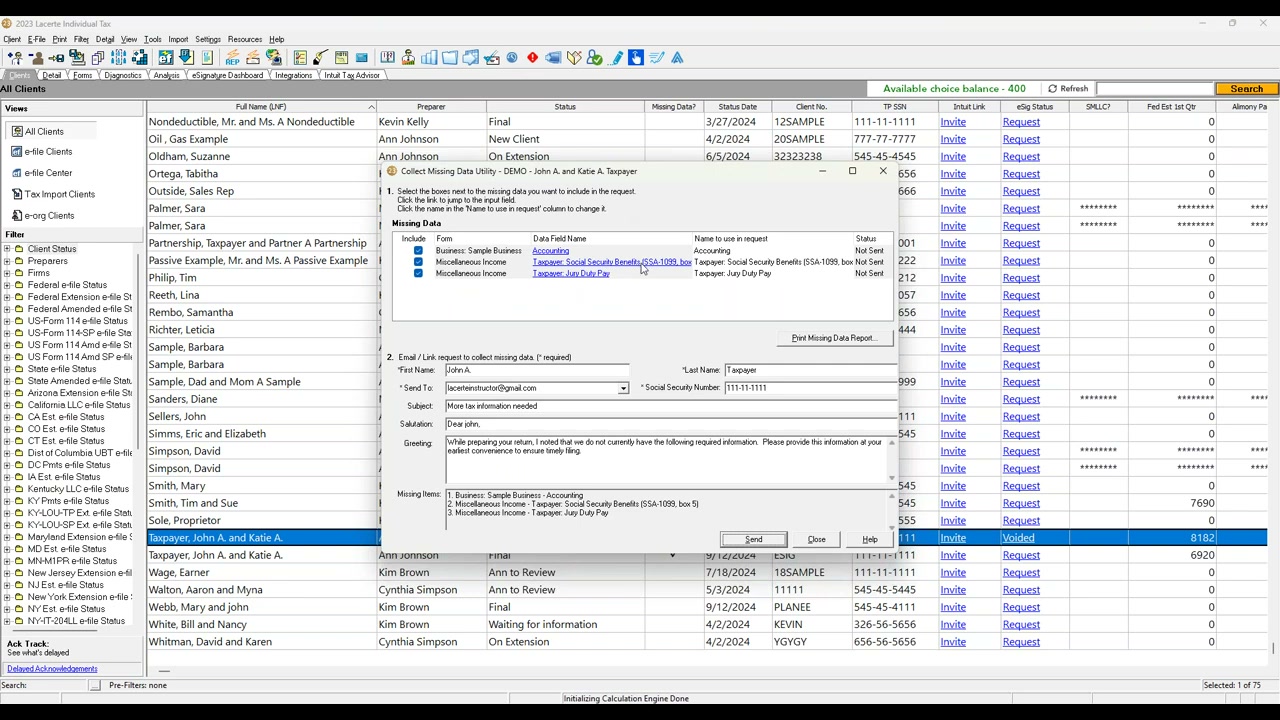The width and height of the screenshot is (1280, 720).
Task: Expand CA Est. e-file Status filter
Action: (x=7, y=417)
